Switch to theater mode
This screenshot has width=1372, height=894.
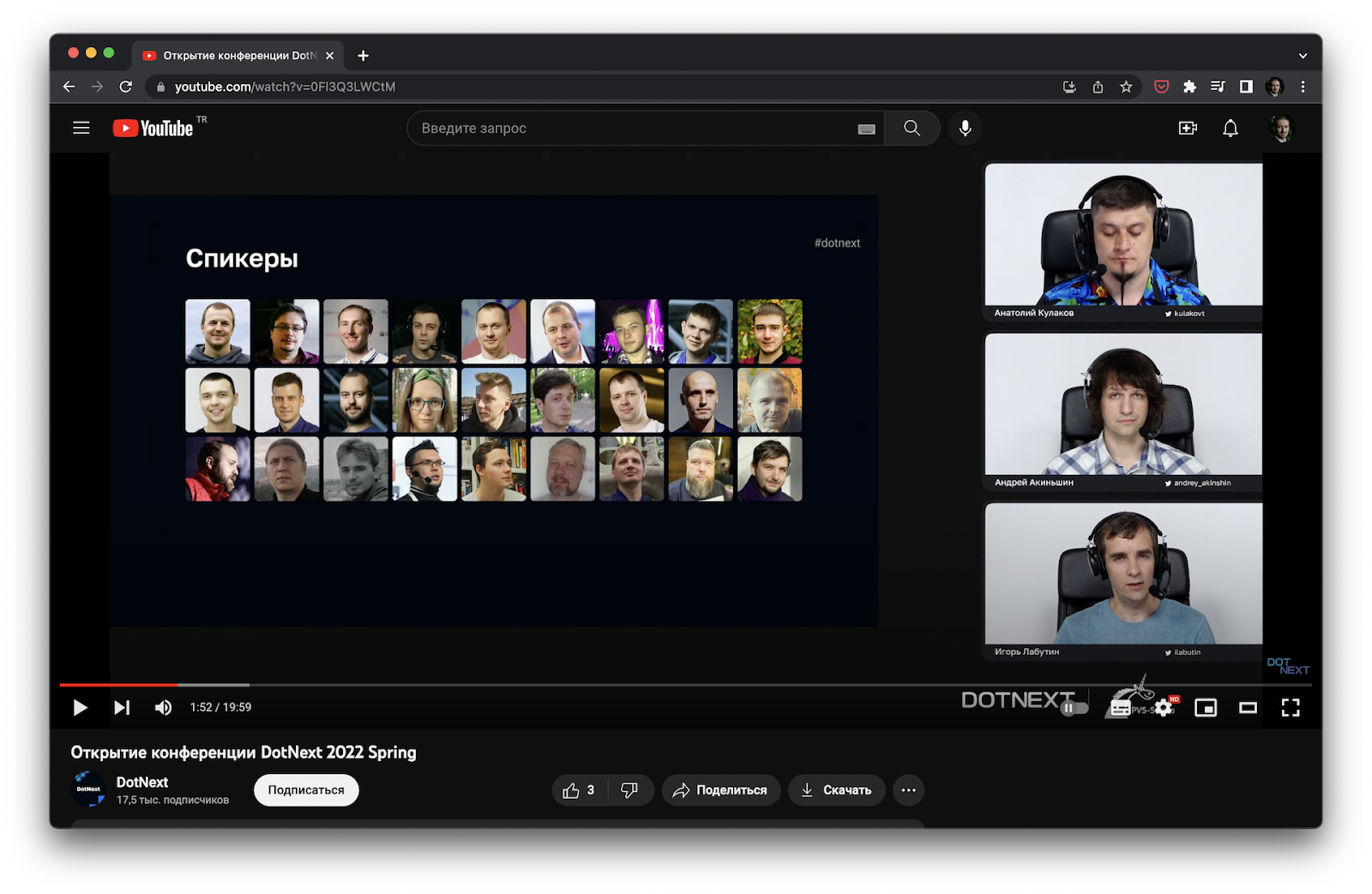[x=1248, y=708]
